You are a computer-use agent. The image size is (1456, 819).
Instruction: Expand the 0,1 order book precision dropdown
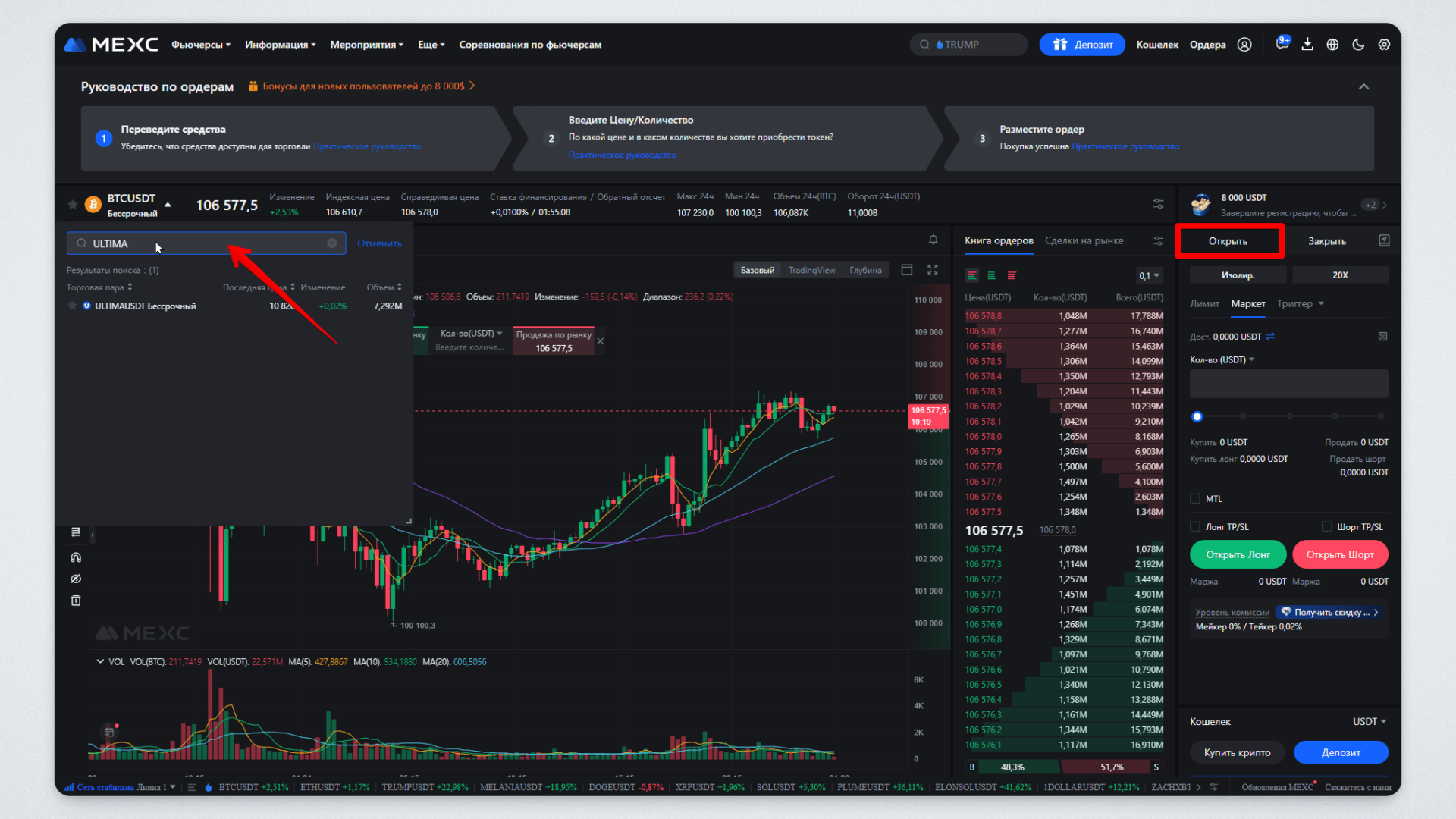tap(1149, 275)
